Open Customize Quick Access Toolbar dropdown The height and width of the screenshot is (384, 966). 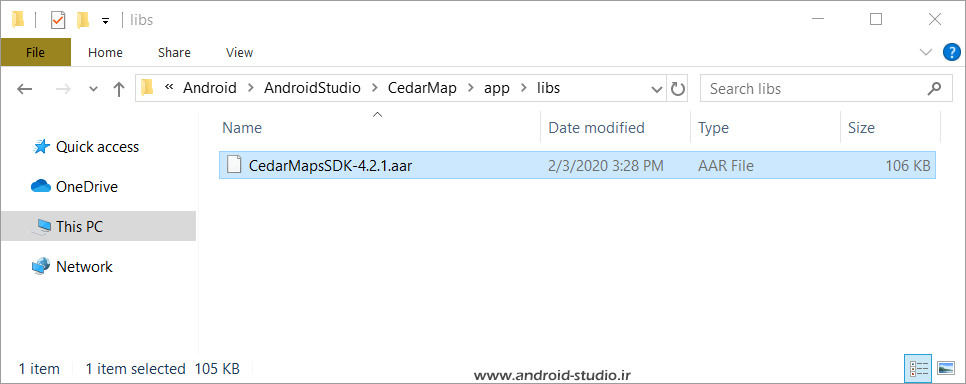point(105,21)
